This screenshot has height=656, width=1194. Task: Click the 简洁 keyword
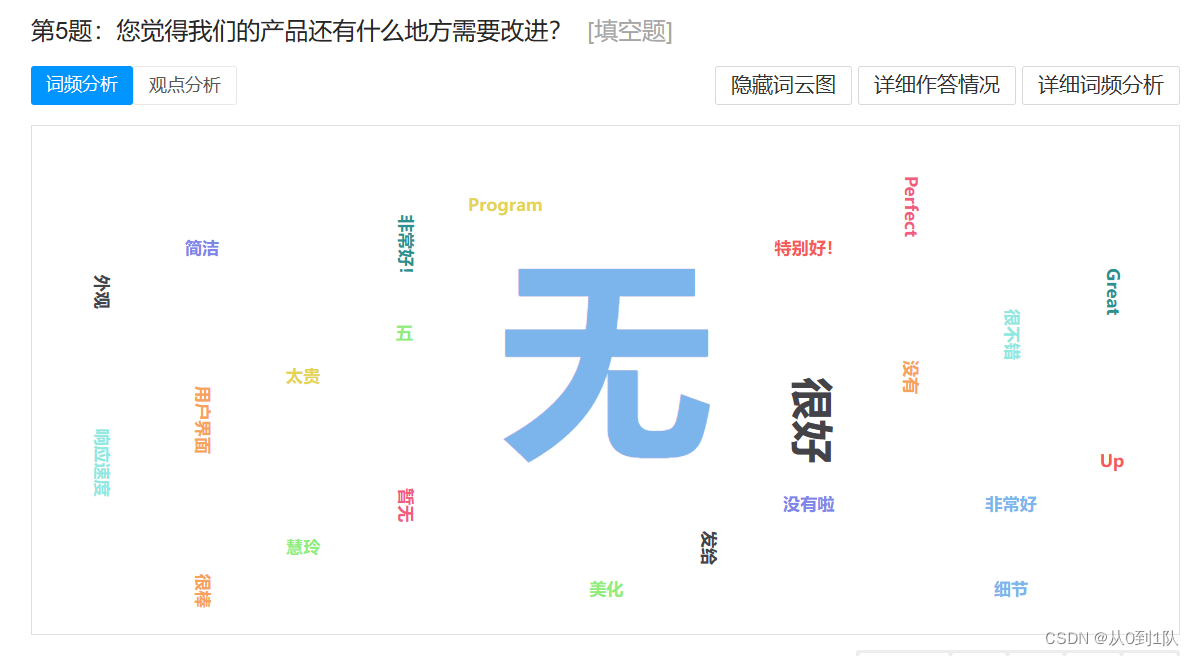[201, 248]
